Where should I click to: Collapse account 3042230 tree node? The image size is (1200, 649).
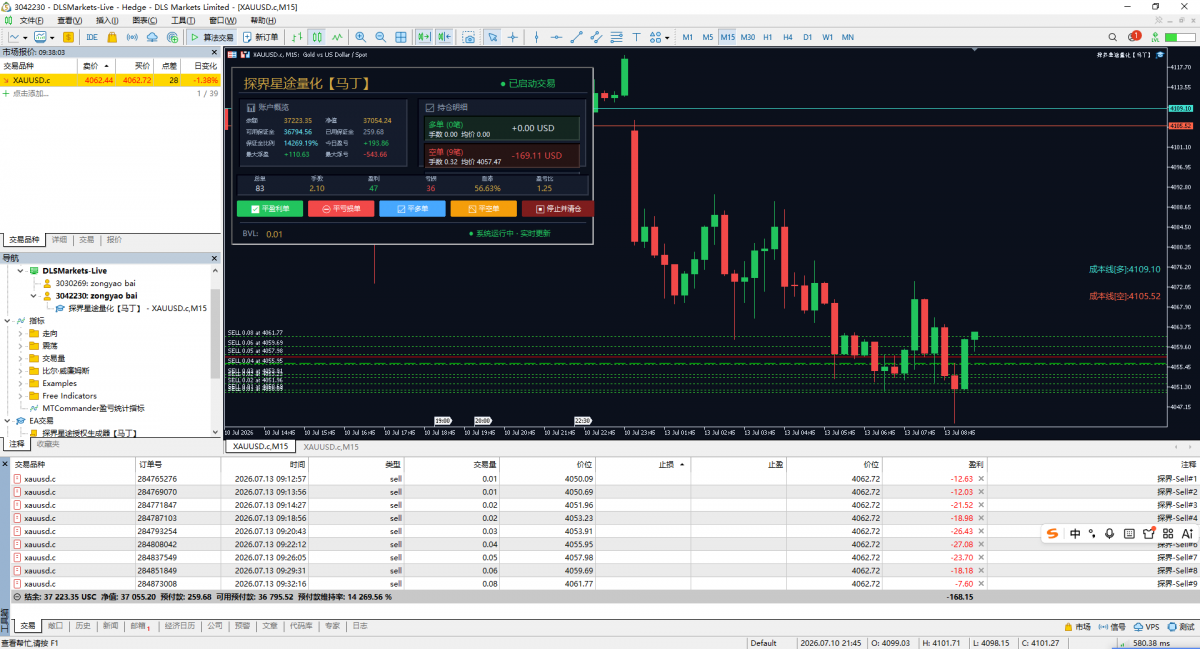coord(33,296)
